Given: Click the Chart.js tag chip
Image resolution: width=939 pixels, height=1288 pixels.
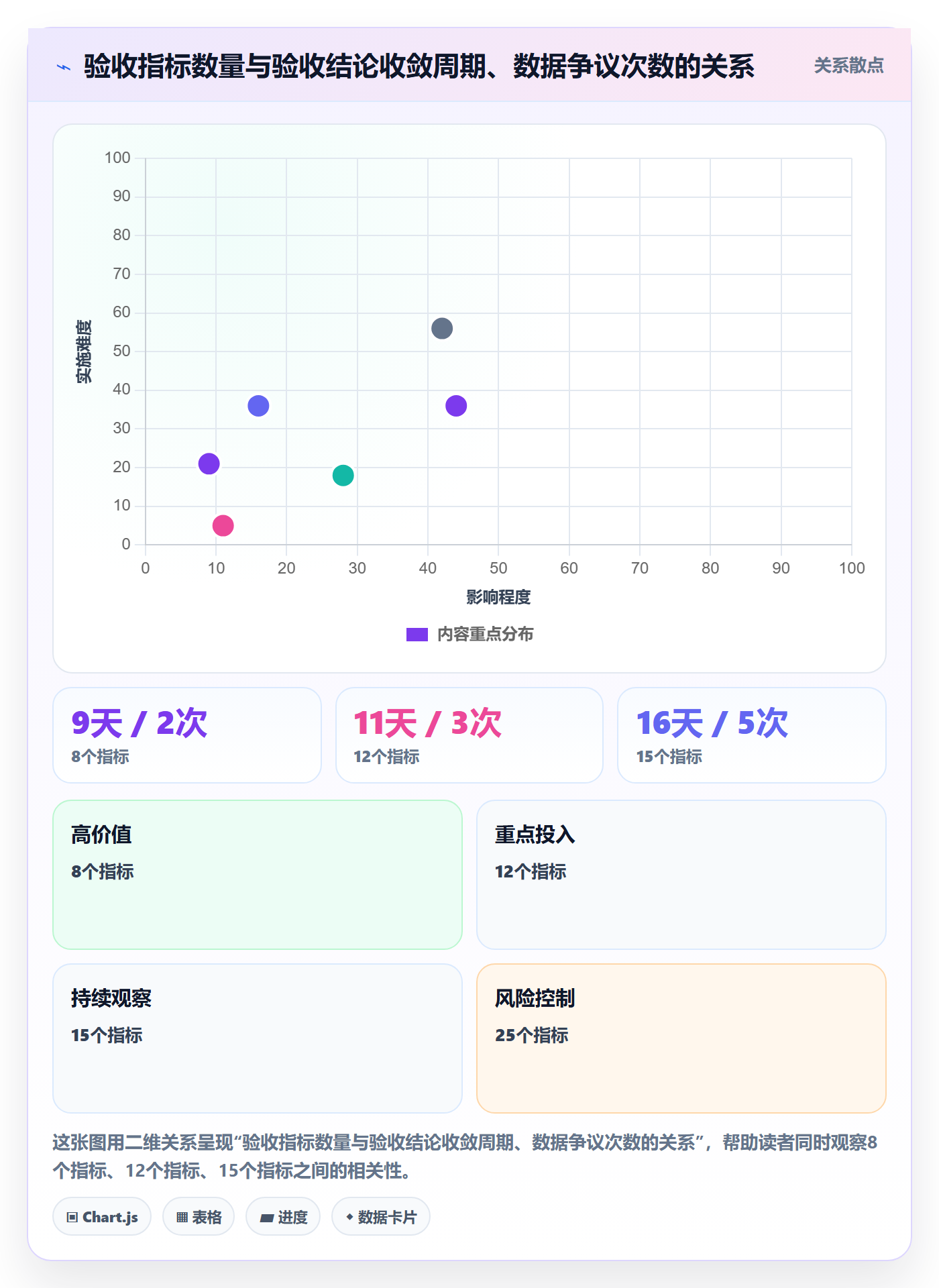Looking at the screenshot, I should point(102,1217).
